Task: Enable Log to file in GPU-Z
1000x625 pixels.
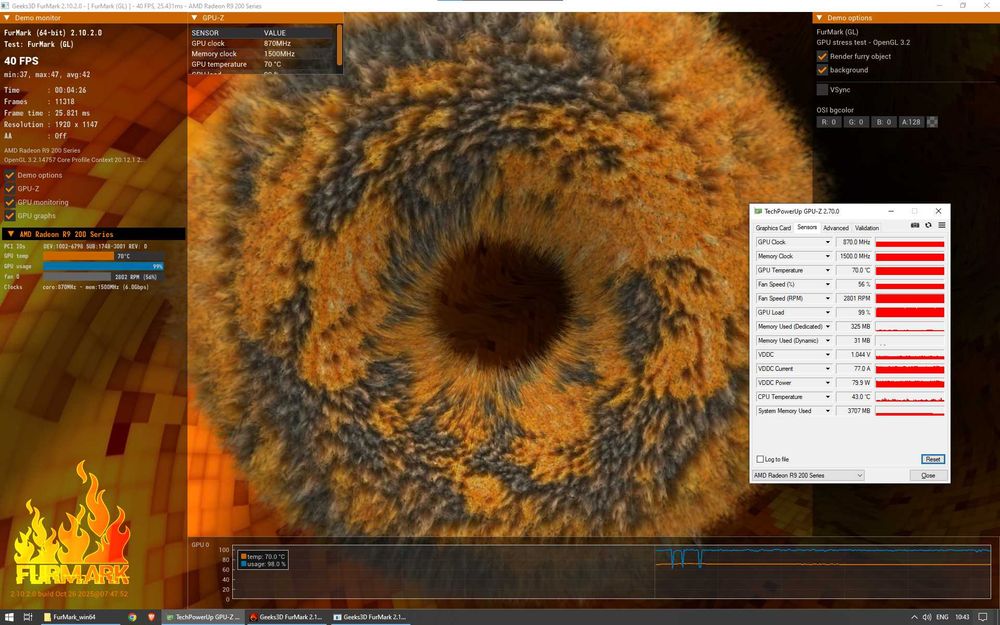Action: [x=760, y=459]
